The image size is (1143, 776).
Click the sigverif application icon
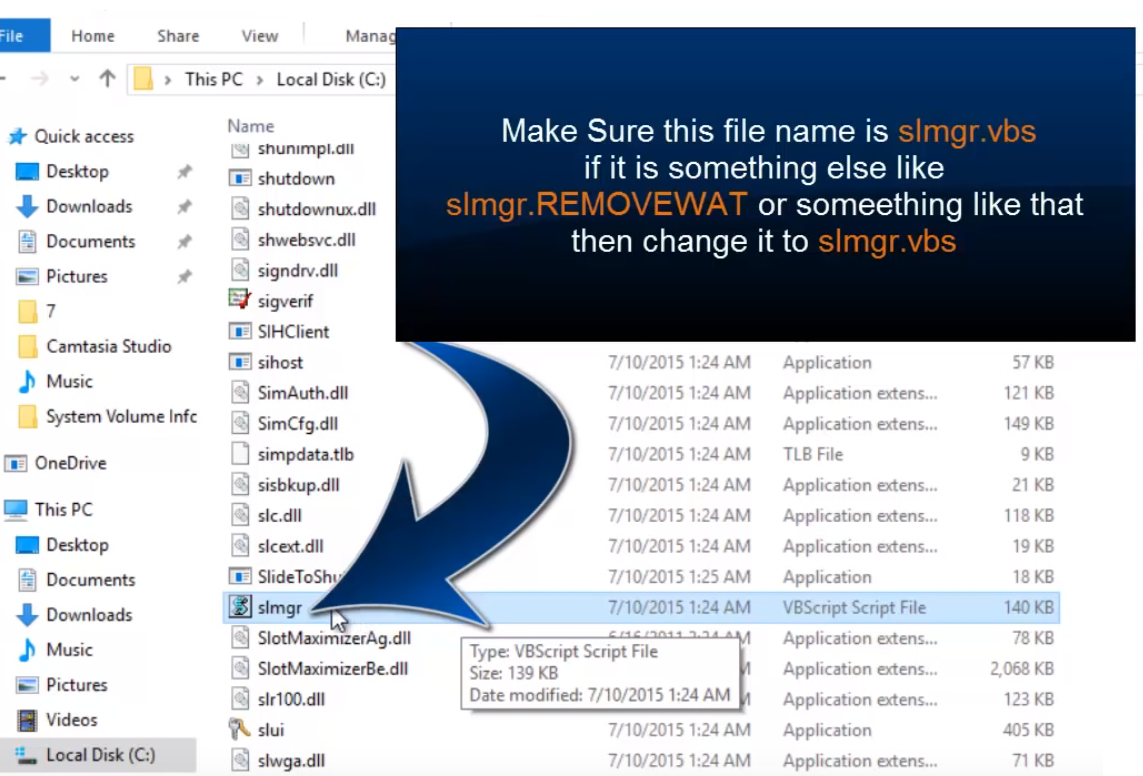(240, 300)
